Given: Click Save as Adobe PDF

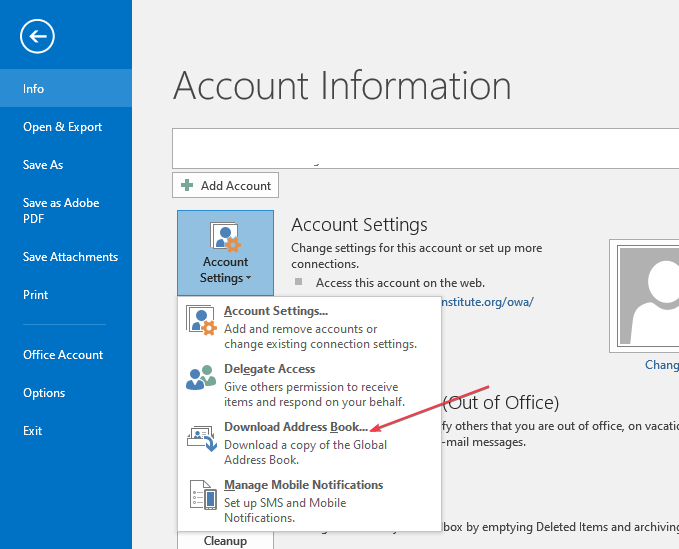Looking at the screenshot, I should tap(61, 210).
